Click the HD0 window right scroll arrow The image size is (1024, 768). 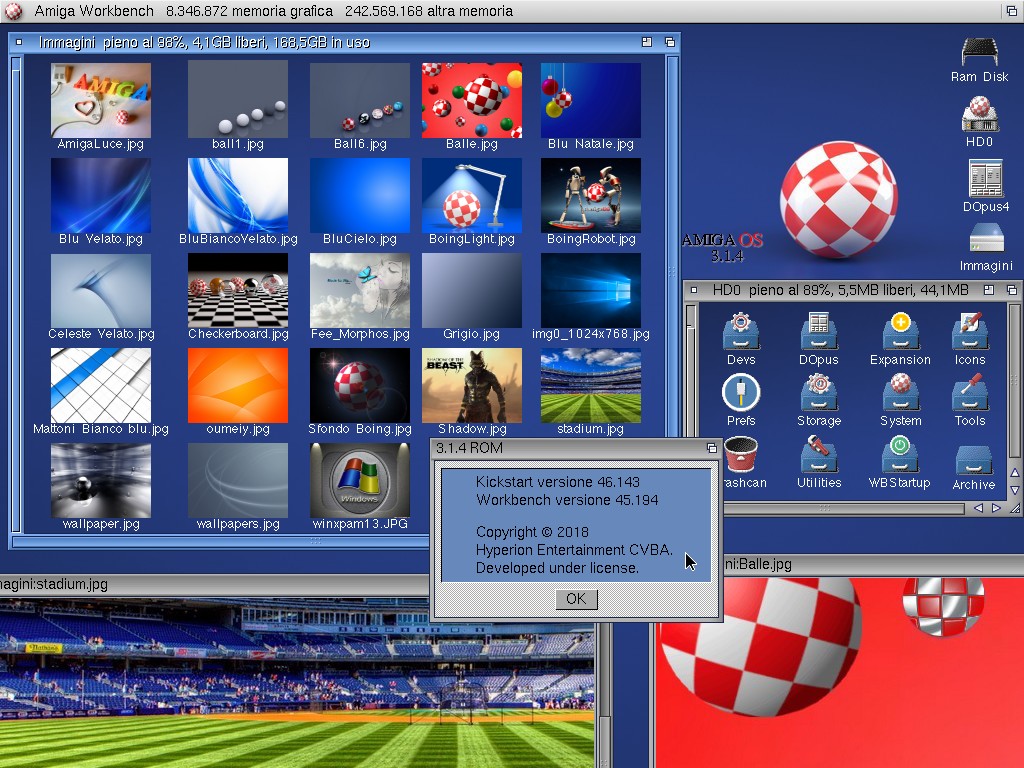[995, 508]
